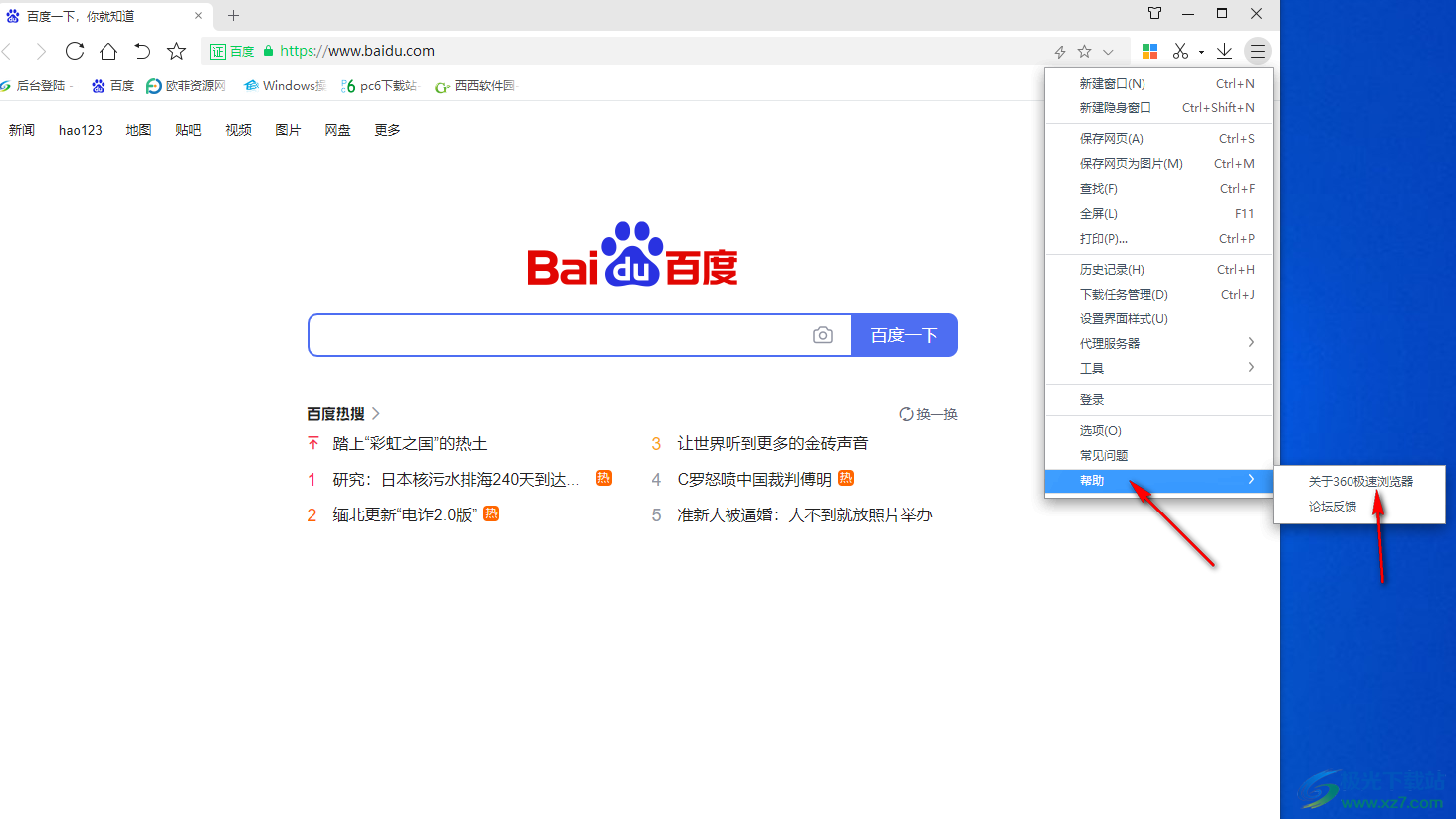Close the Baidu tab
This screenshot has width=1456, height=819.
click(198, 16)
